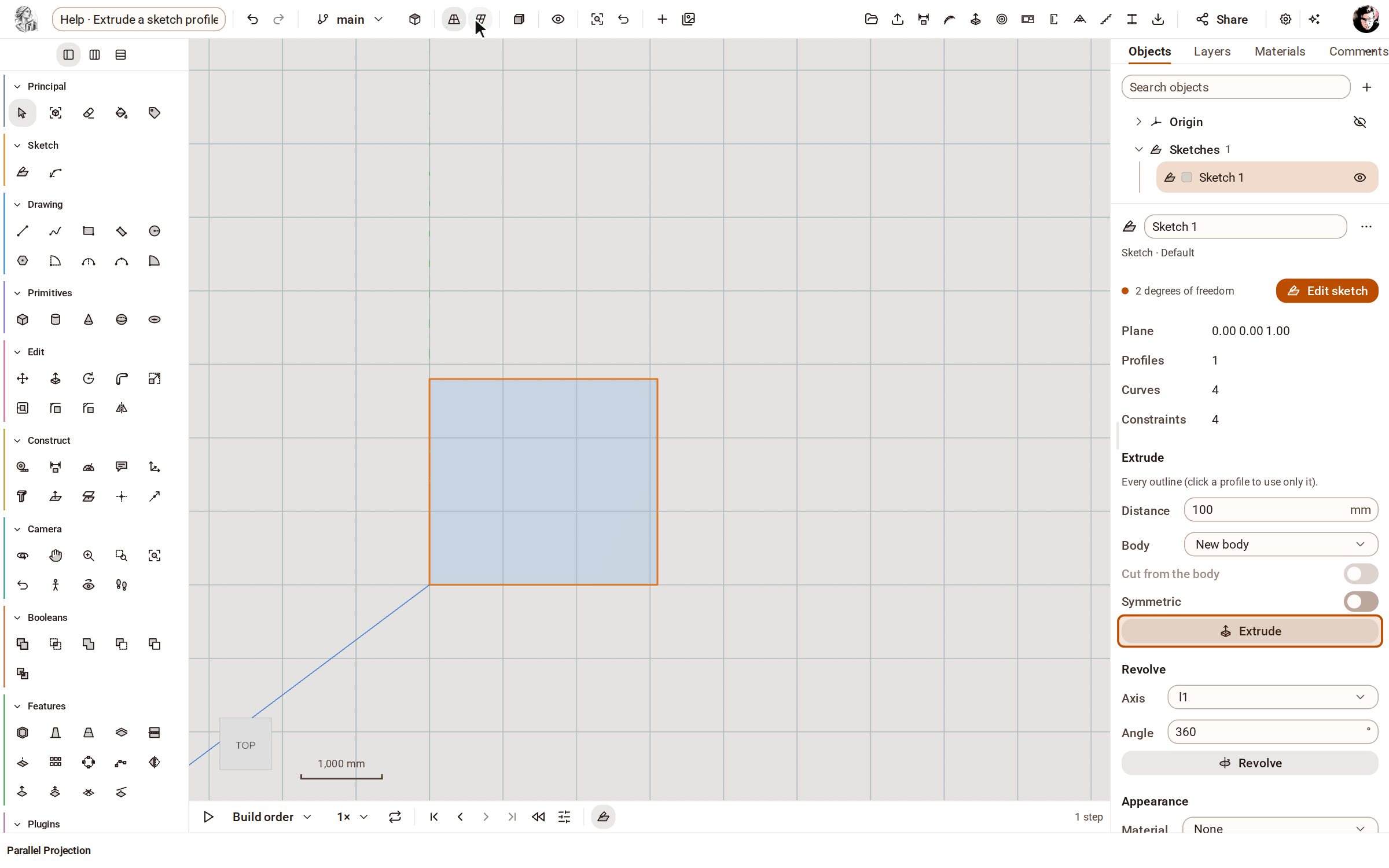Toggle Sketch 1 visibility eye
Screen dimensions: 1389x868
pyautogui.click(x=1359, y=178)
